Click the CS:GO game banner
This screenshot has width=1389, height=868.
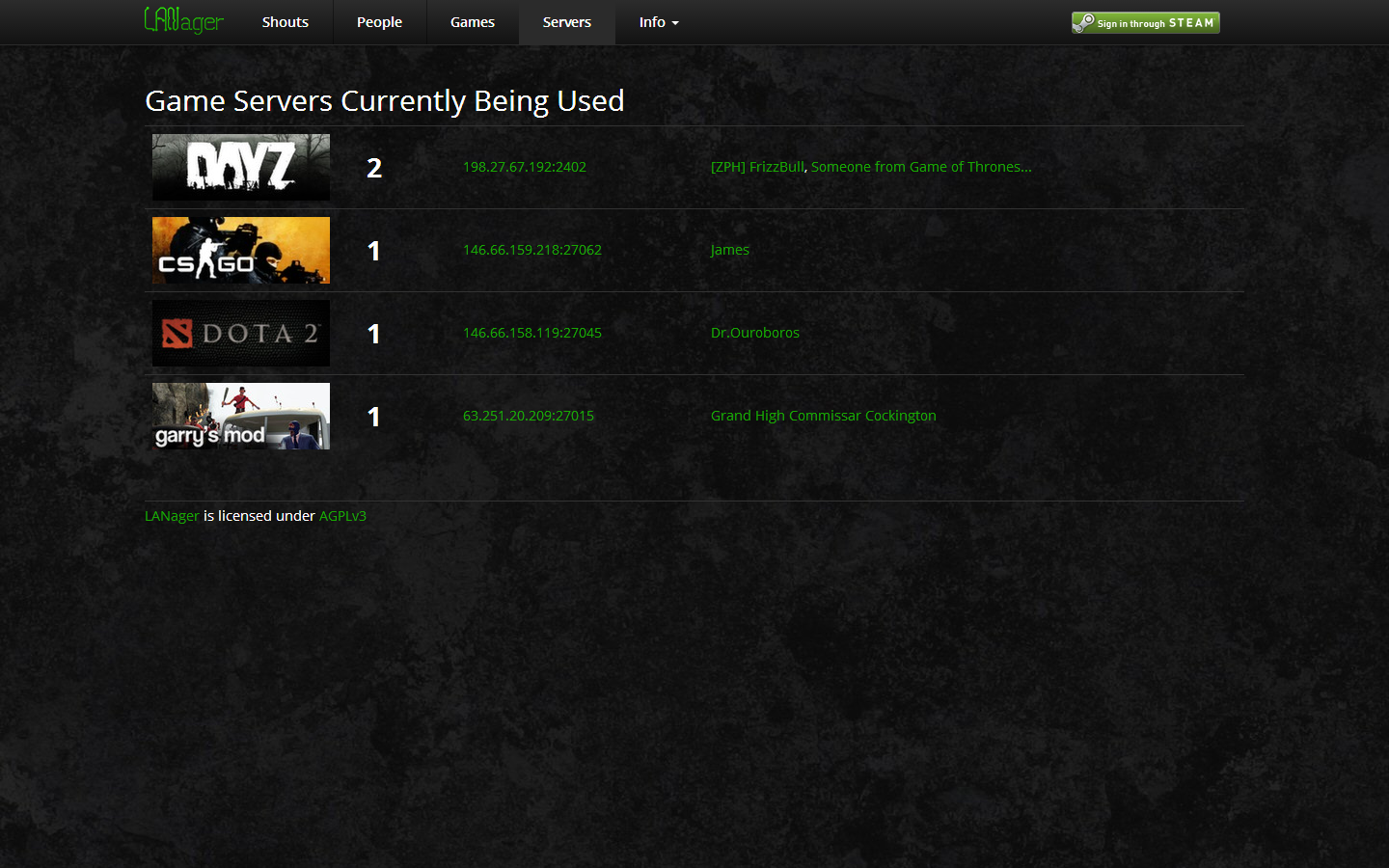pos(241,250)
